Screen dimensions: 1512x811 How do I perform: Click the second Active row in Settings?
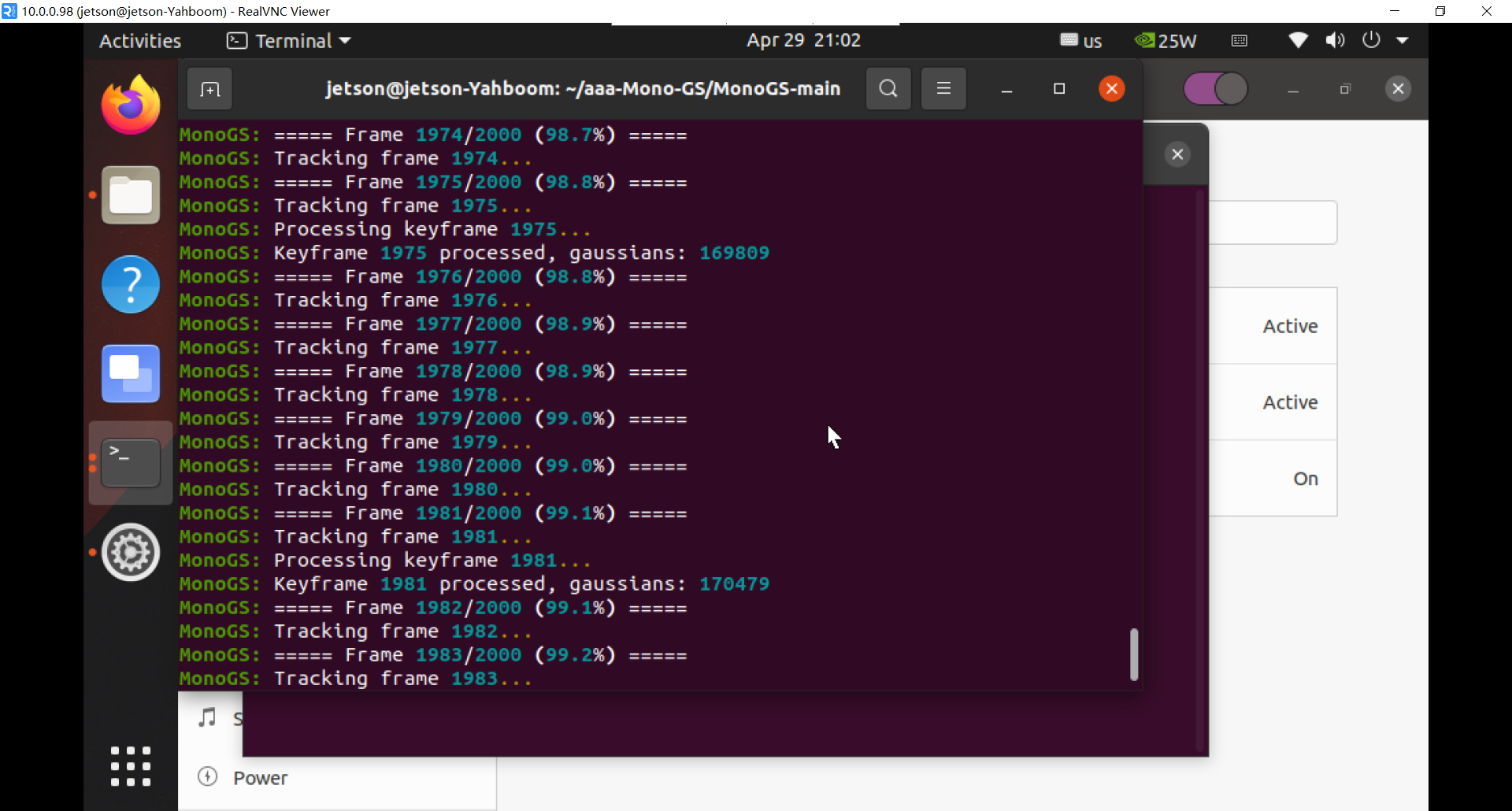pyautogui.click(x=1273, y=402)
